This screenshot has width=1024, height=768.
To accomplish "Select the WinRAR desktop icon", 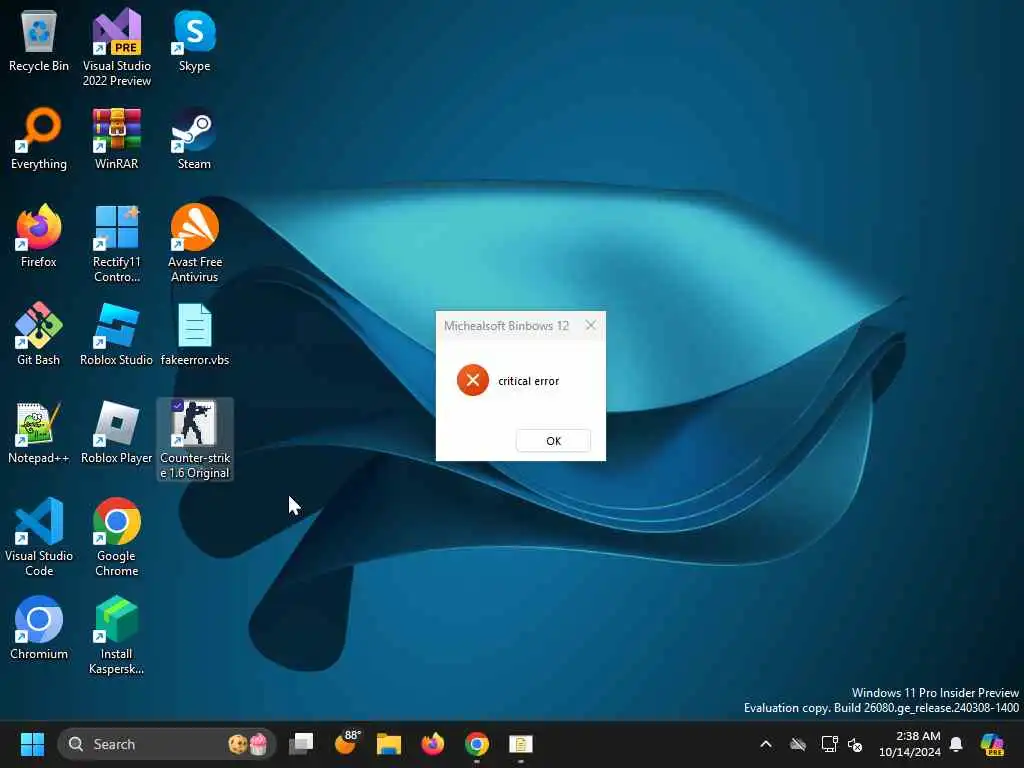I will click(x=116, y=138).
